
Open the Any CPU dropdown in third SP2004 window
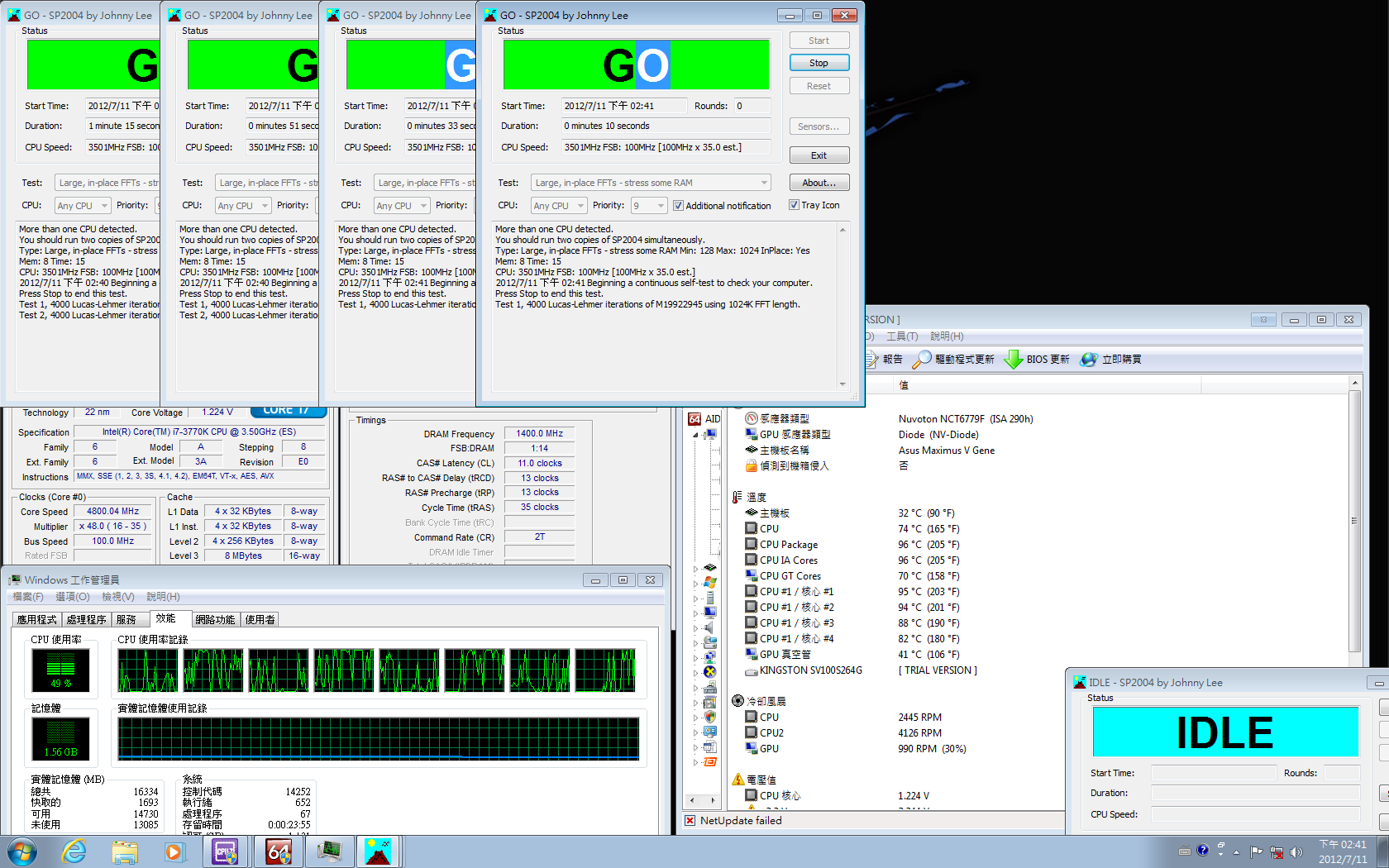tap(402, 206)
